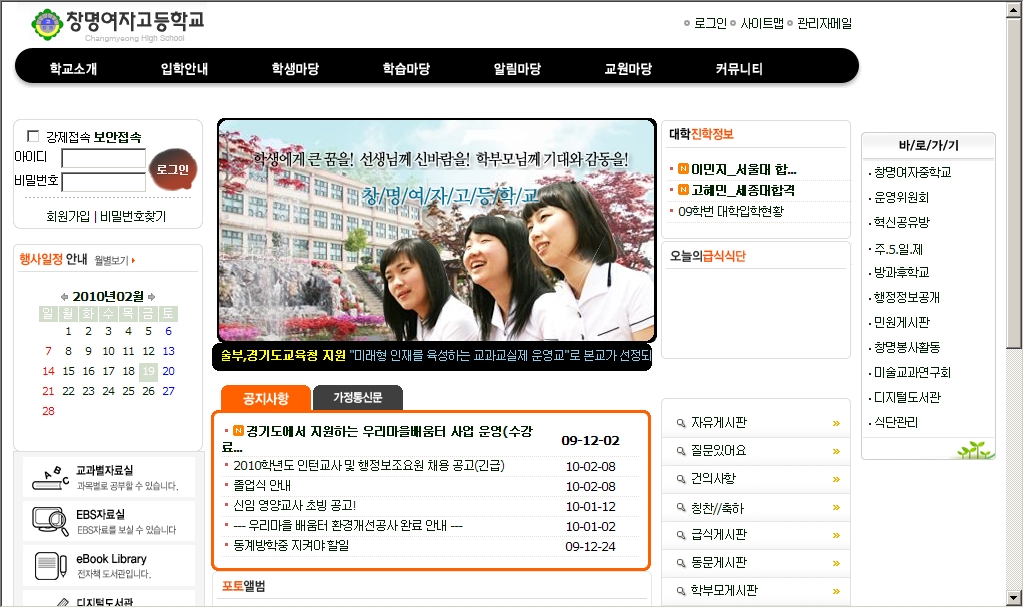The height and width of the screenshot is (608, 1024).
Task: Expand 월별보기 monthly view arrow
Action: point(133,261)
